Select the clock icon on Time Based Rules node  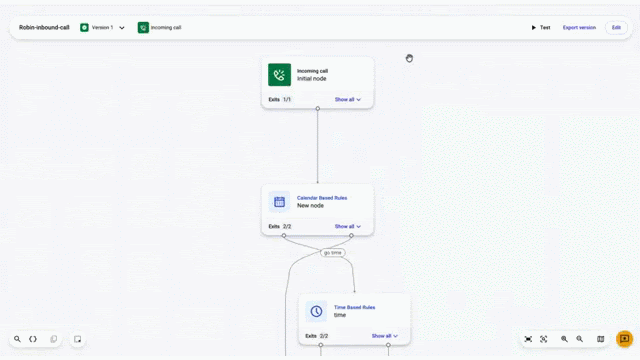(x=316, y=311)
